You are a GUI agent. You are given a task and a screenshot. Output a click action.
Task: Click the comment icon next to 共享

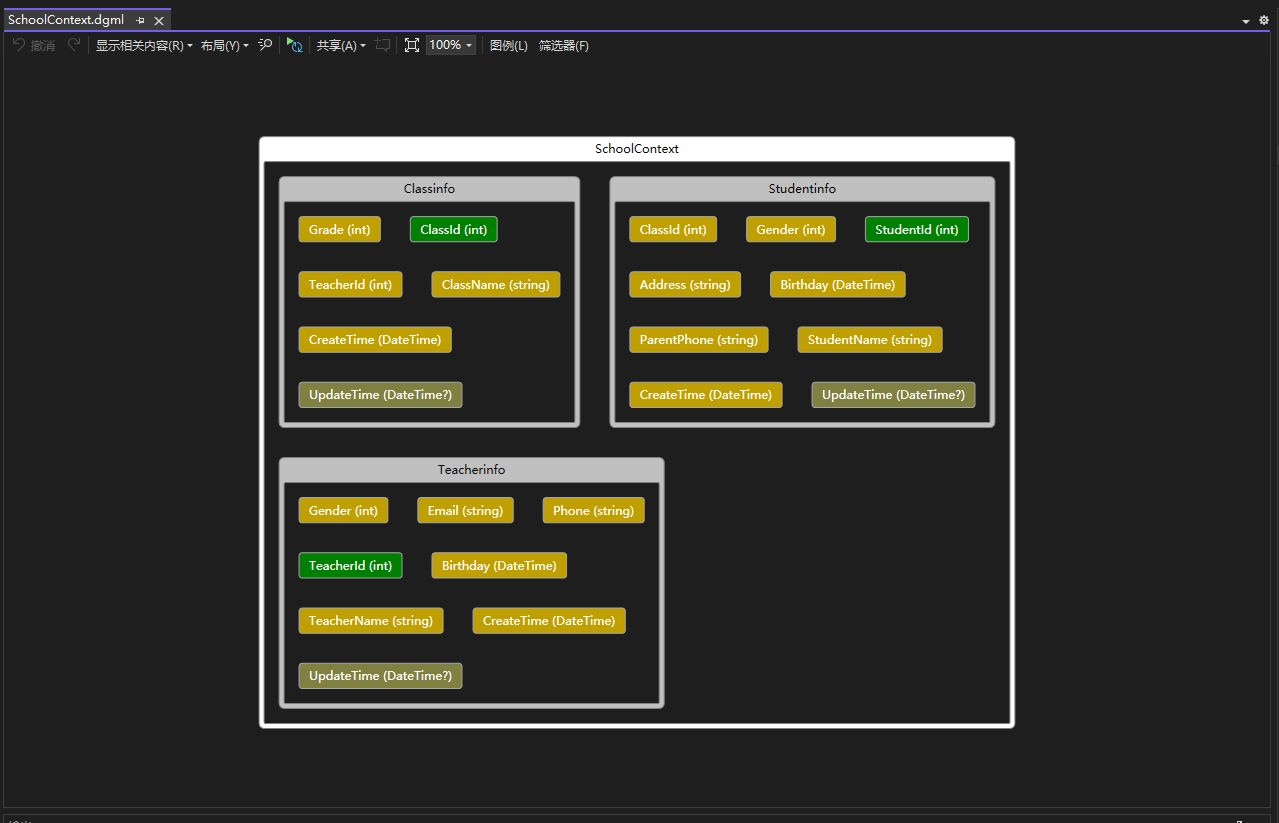pyautogui.click(x=382, y=45)
